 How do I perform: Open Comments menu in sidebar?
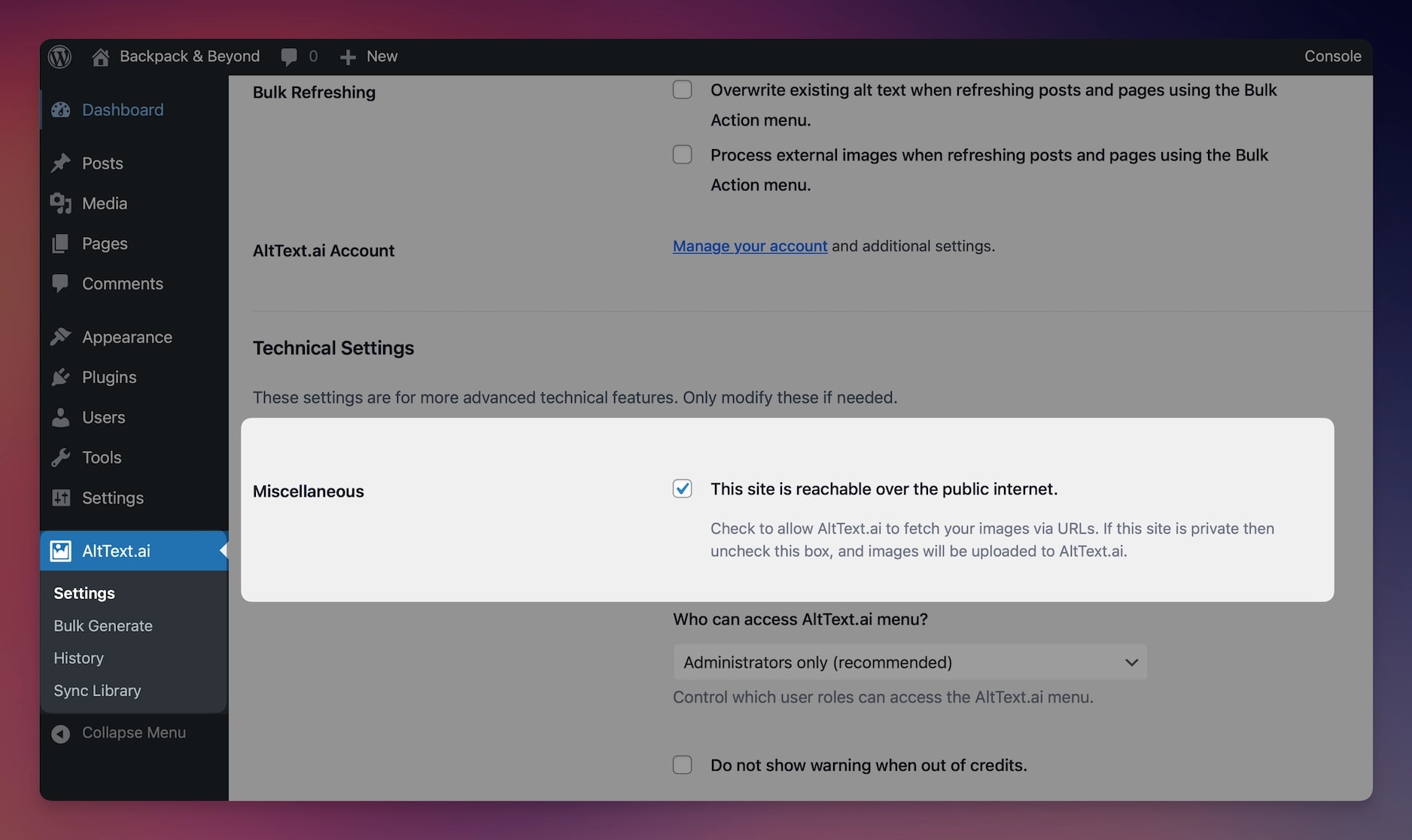click(134, 284)
